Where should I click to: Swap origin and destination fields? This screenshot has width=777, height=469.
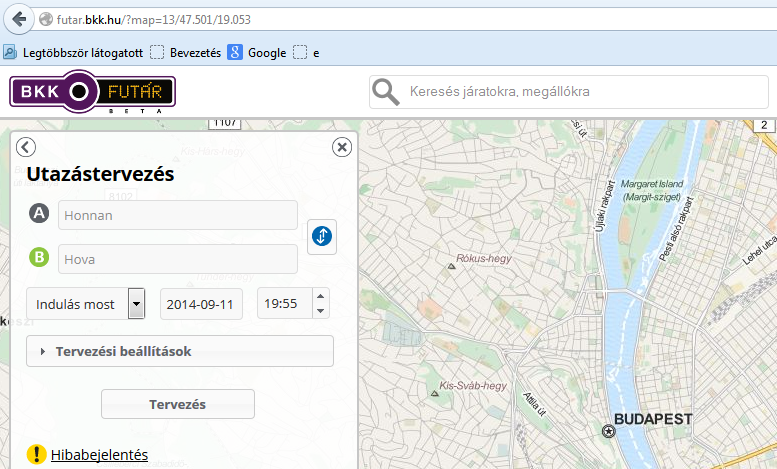click(322, 236)
